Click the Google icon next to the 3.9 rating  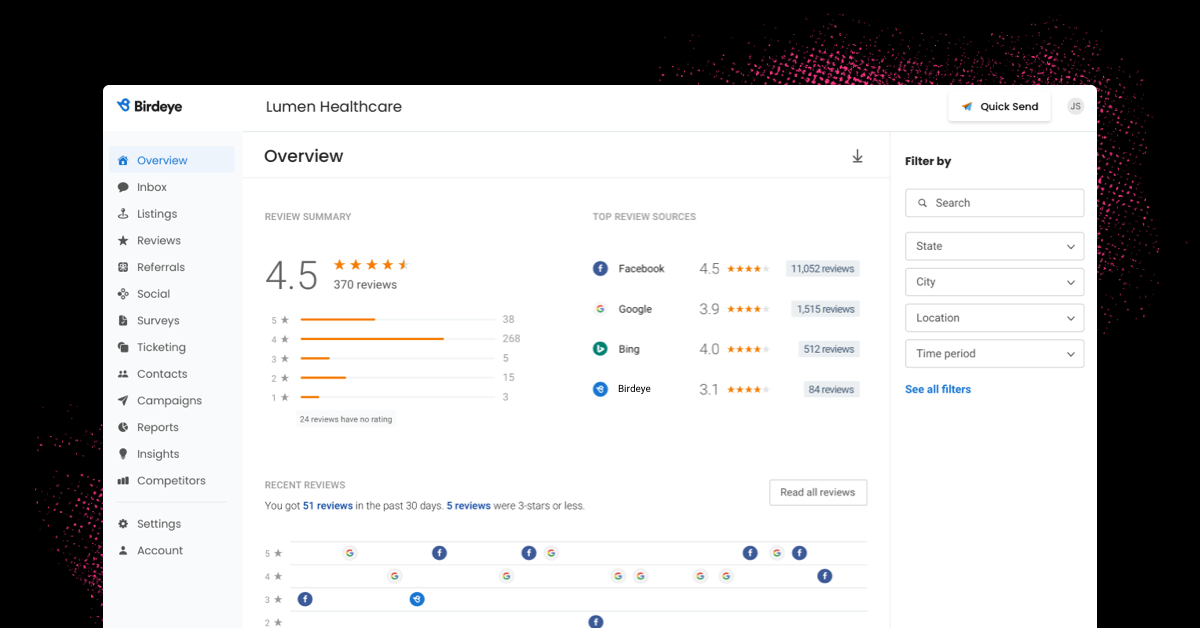(600, 308)
